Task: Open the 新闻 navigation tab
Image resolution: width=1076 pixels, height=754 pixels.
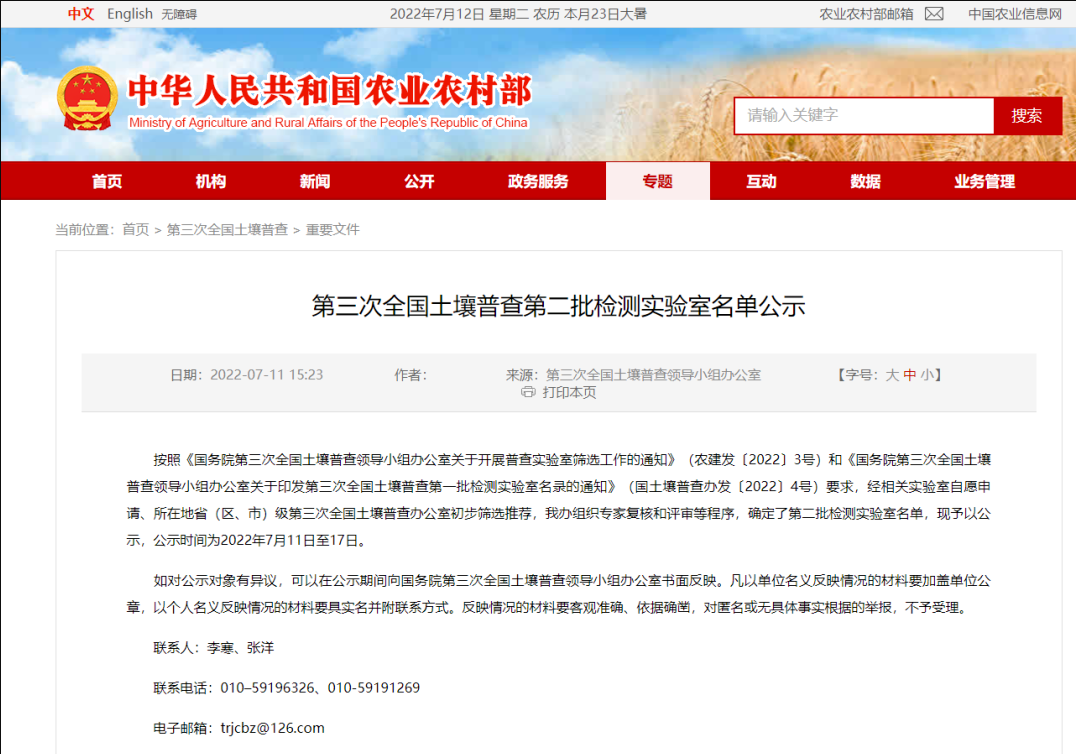Action: click(x=315, y=181)
